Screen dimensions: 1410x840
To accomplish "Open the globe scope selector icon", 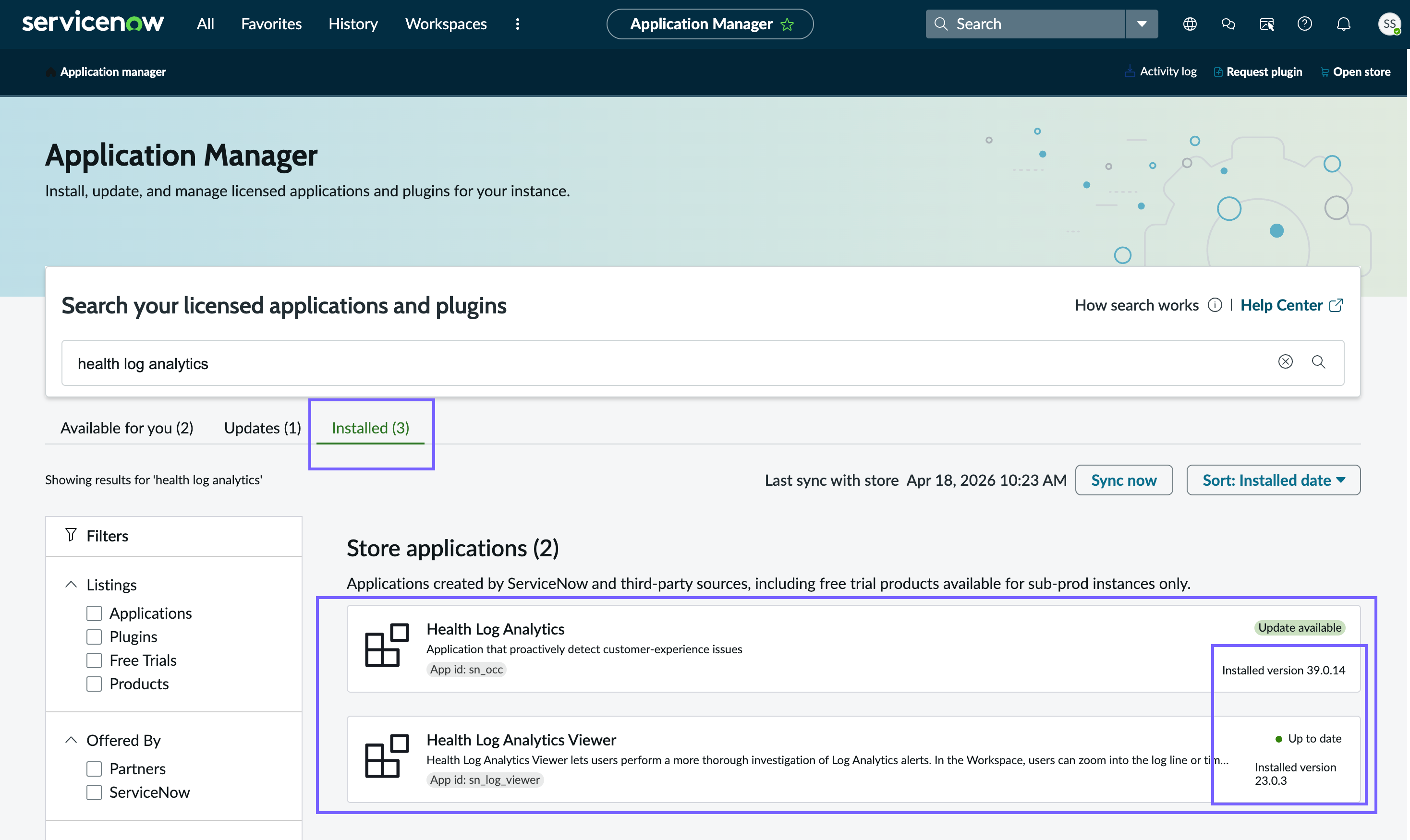I will pos(1190,24).
